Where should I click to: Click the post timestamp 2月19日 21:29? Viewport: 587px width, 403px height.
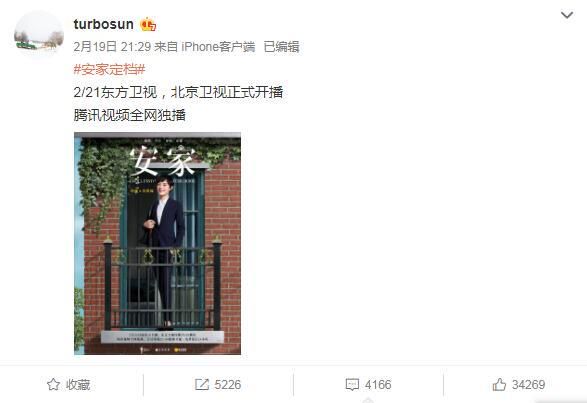(112, 47)
